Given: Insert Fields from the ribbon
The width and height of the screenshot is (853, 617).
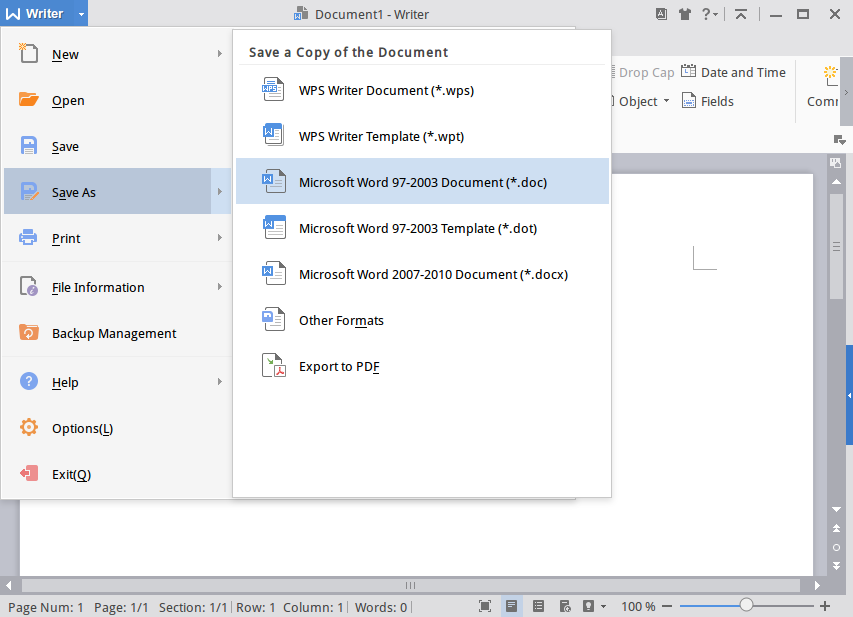Looking at the screenshot, I should click(x=708, y=101).
